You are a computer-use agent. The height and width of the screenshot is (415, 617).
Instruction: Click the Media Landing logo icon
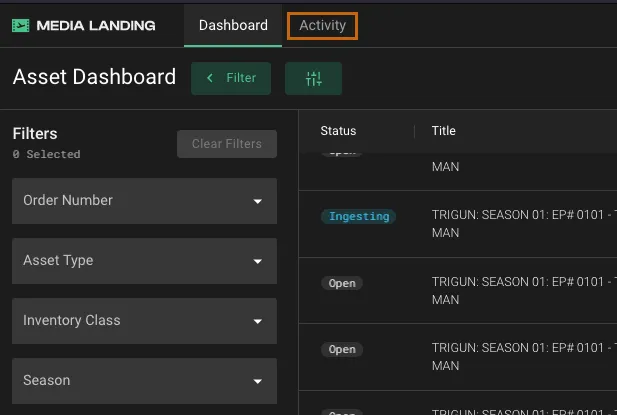pyautogui.click(x=21, y=25)
